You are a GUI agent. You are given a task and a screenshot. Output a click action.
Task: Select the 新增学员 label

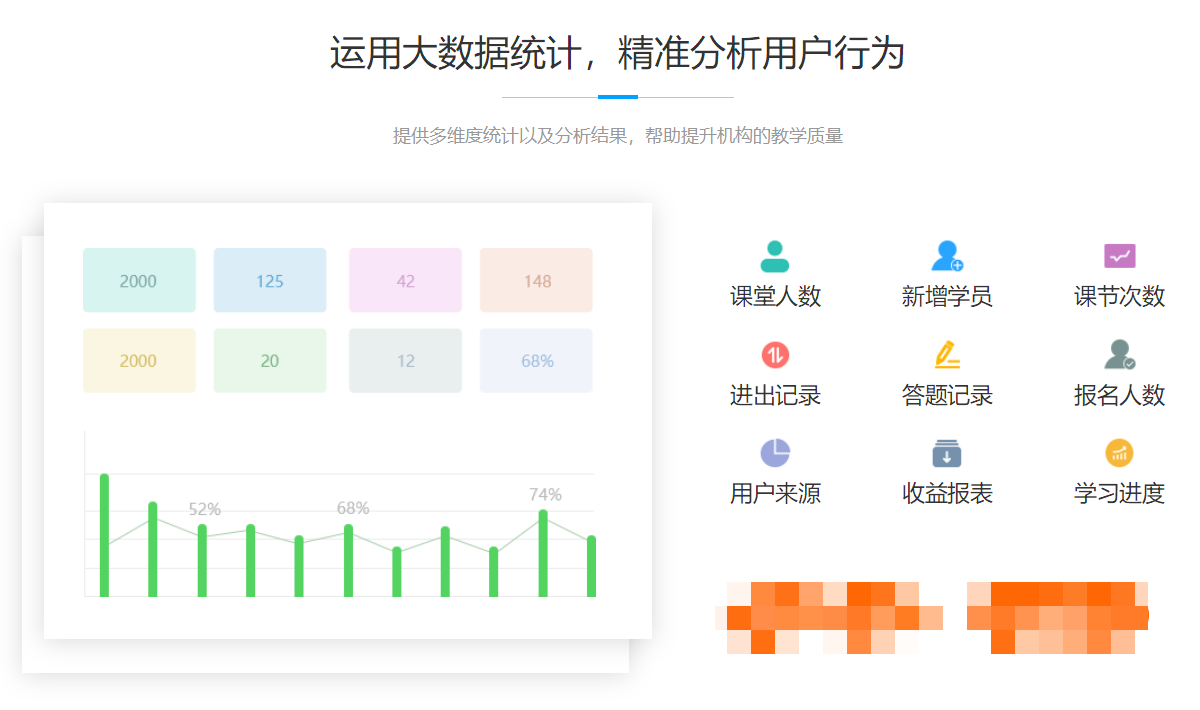coord(947,296)
